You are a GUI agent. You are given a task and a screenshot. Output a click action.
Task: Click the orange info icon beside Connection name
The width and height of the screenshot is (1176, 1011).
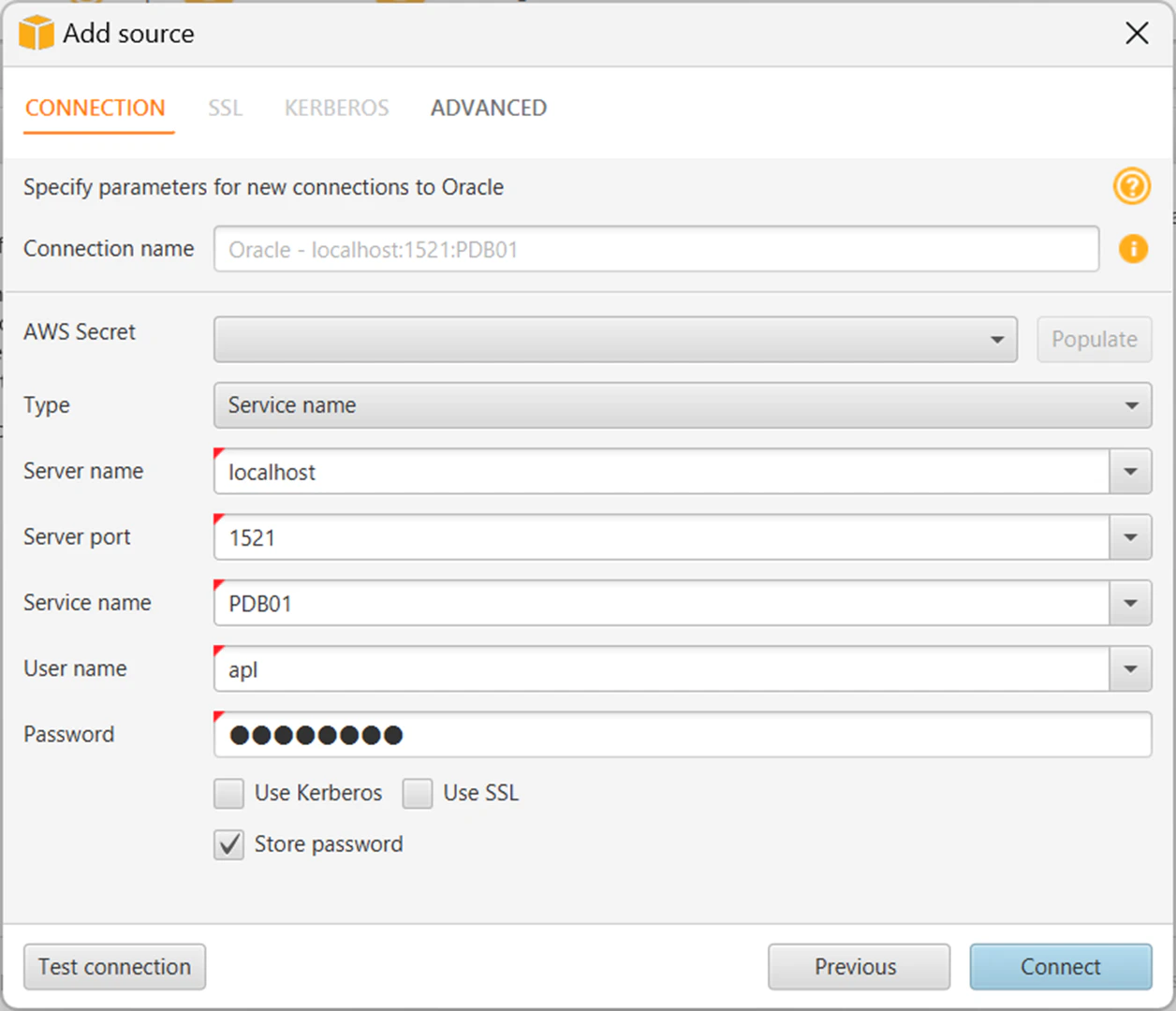coord(1133,249)
